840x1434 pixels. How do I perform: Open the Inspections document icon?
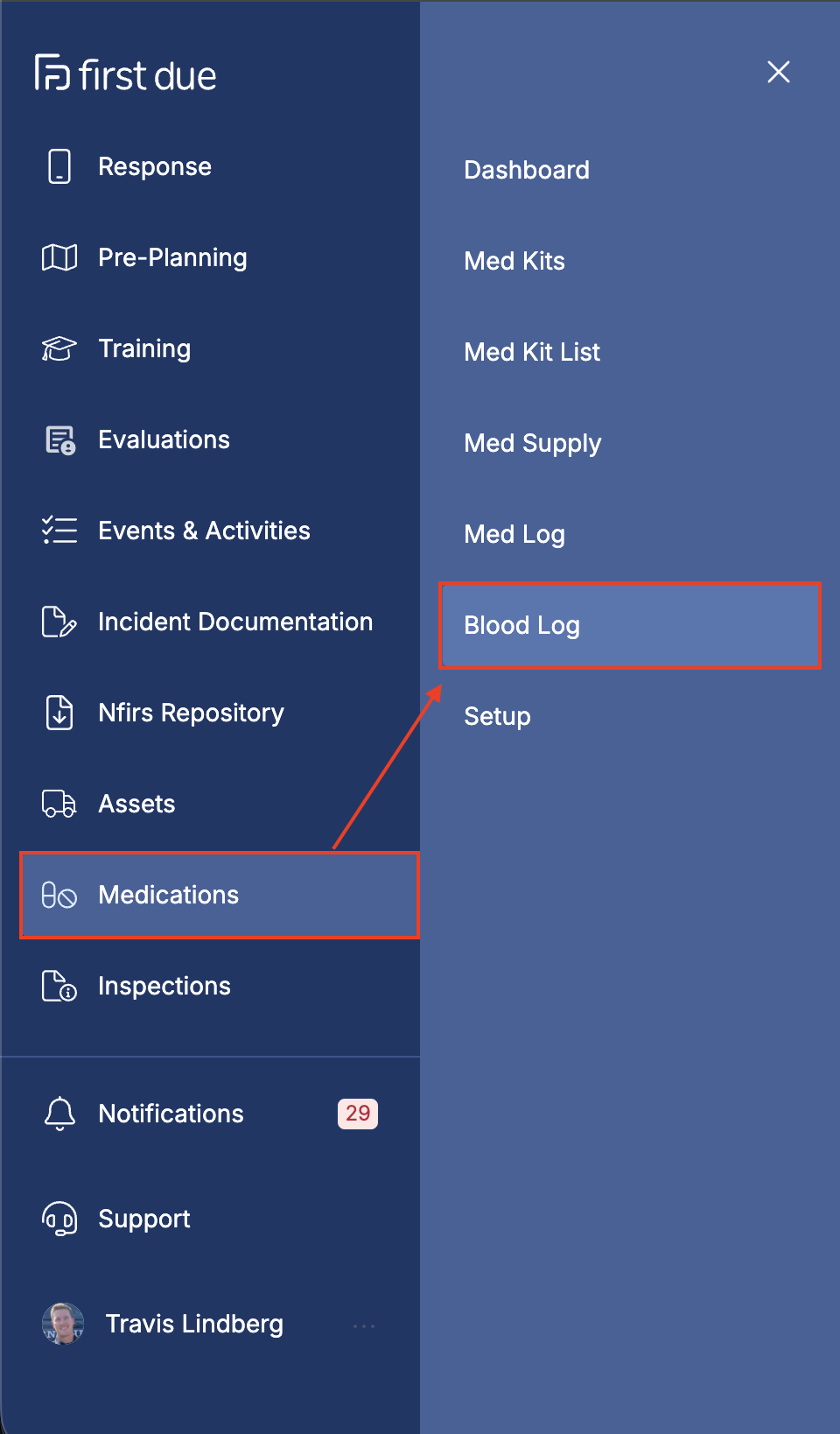click(59, 986)
